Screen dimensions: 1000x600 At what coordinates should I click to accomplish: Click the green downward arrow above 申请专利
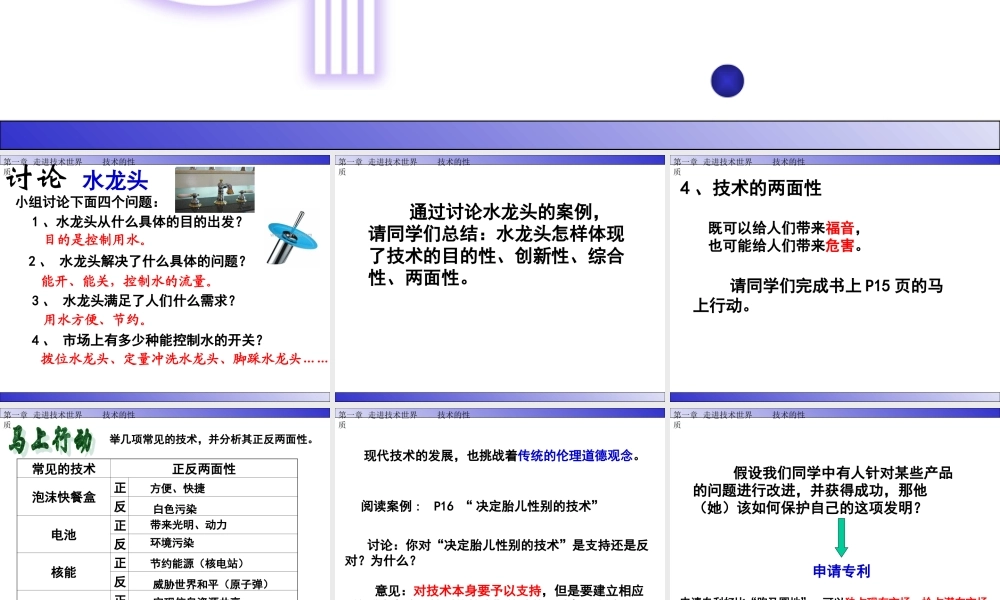point(841,538)
